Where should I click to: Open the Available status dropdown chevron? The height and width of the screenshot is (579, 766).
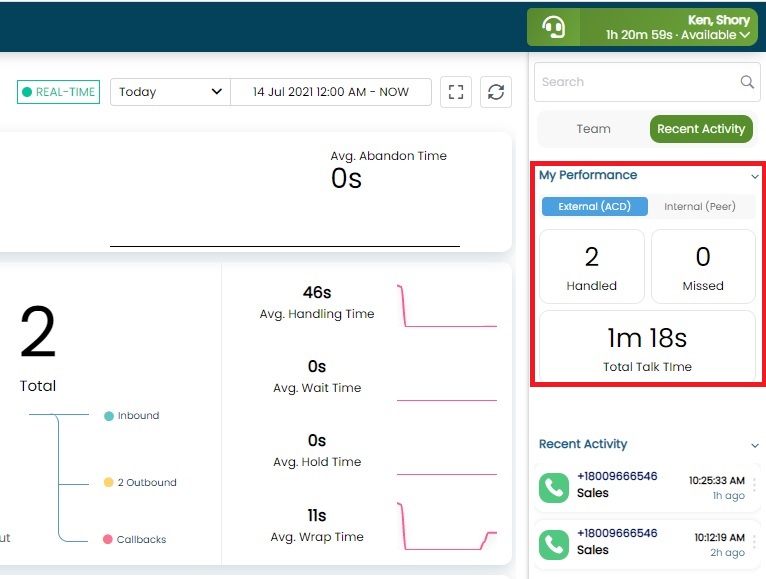pyautogui.click(x=745, y=35)
